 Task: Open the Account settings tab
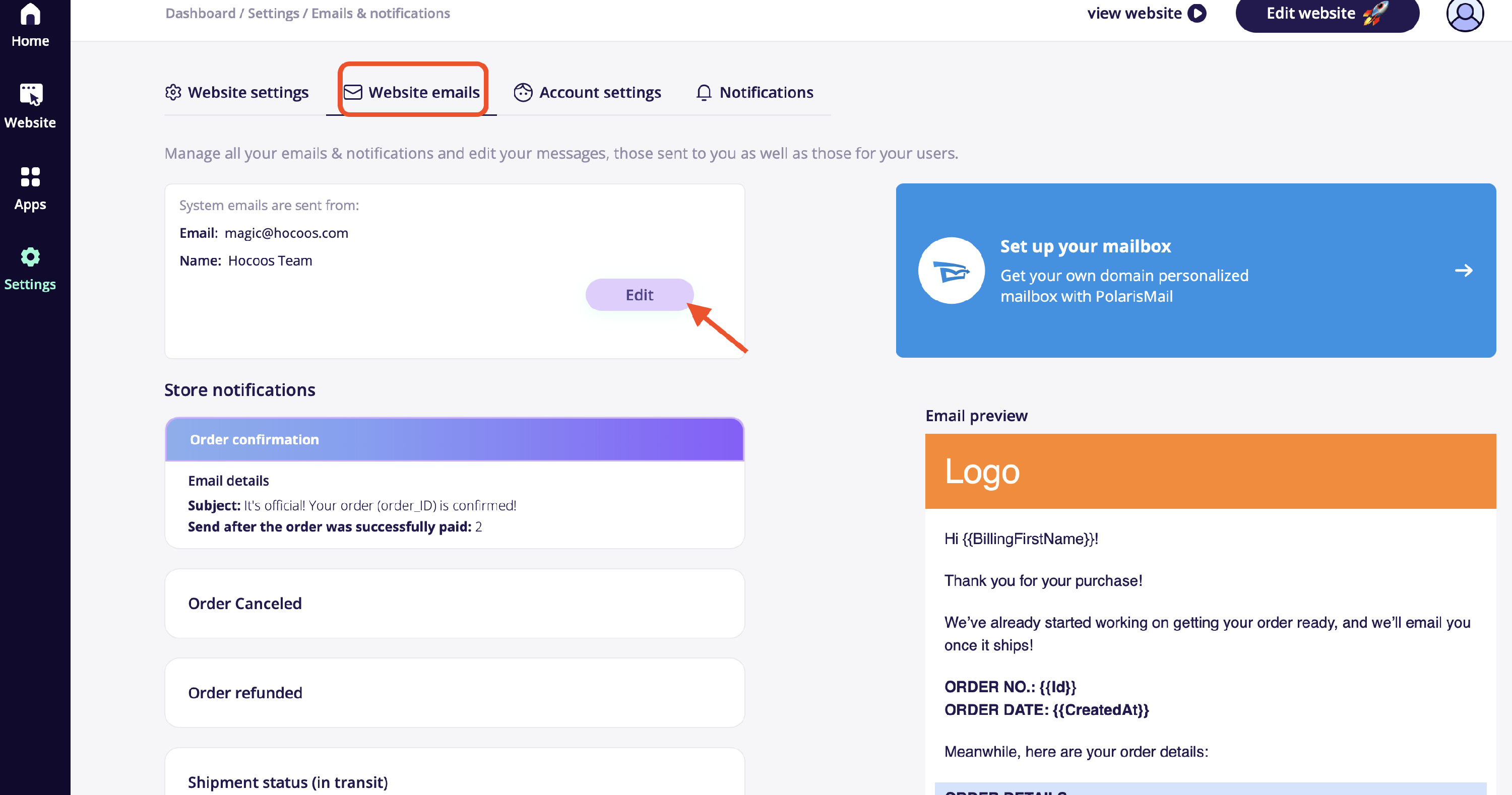[588, 92]
